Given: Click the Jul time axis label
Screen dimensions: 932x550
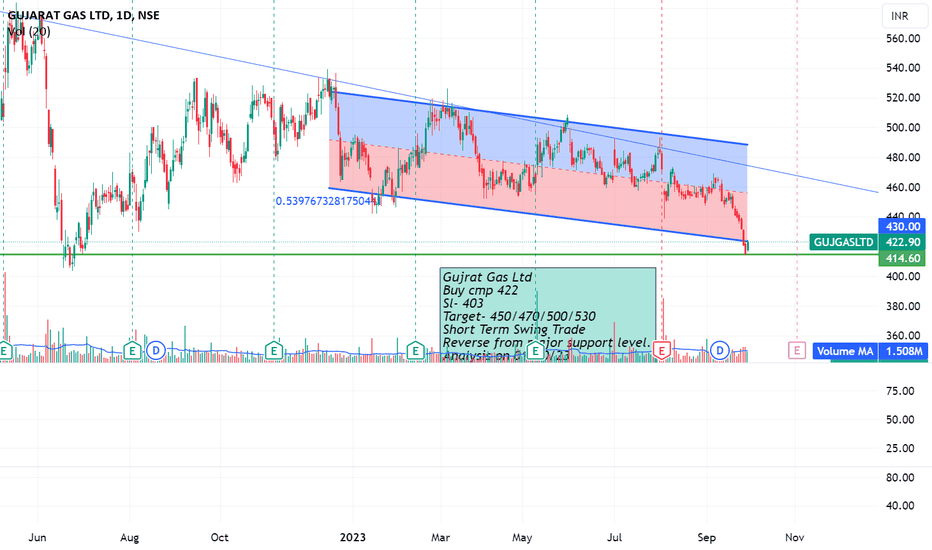Looking at the screenshot, I should point(614,538).
